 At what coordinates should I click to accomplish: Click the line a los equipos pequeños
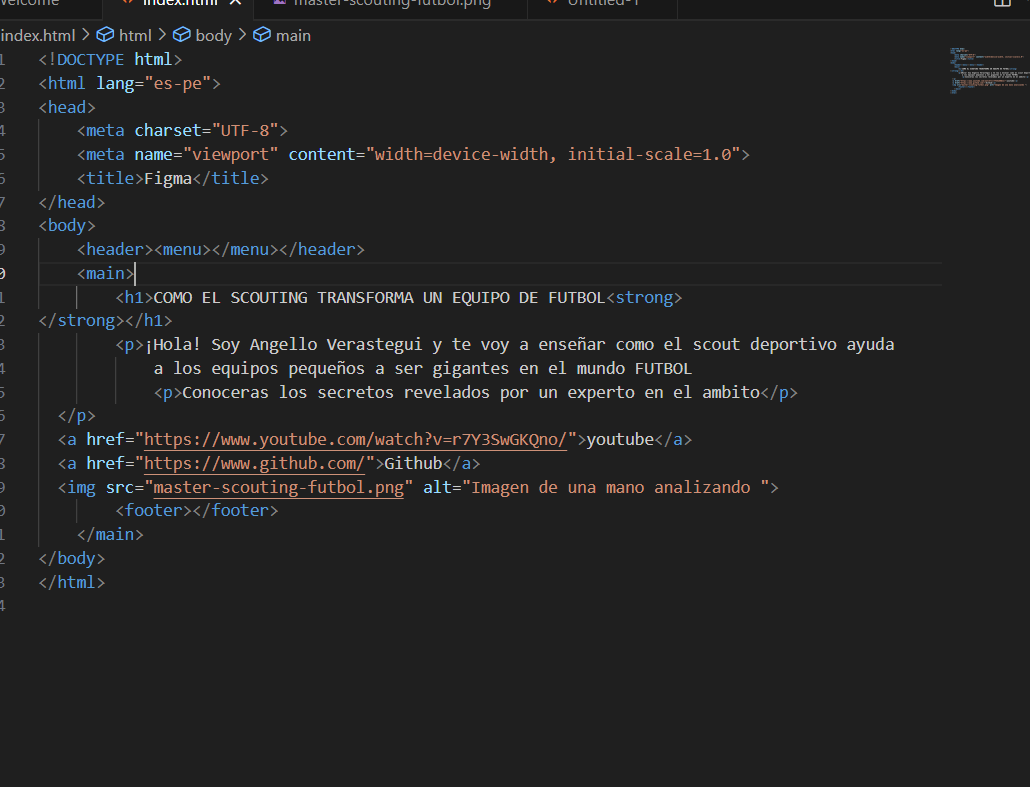pyautogui.click(x=423, y=369)
